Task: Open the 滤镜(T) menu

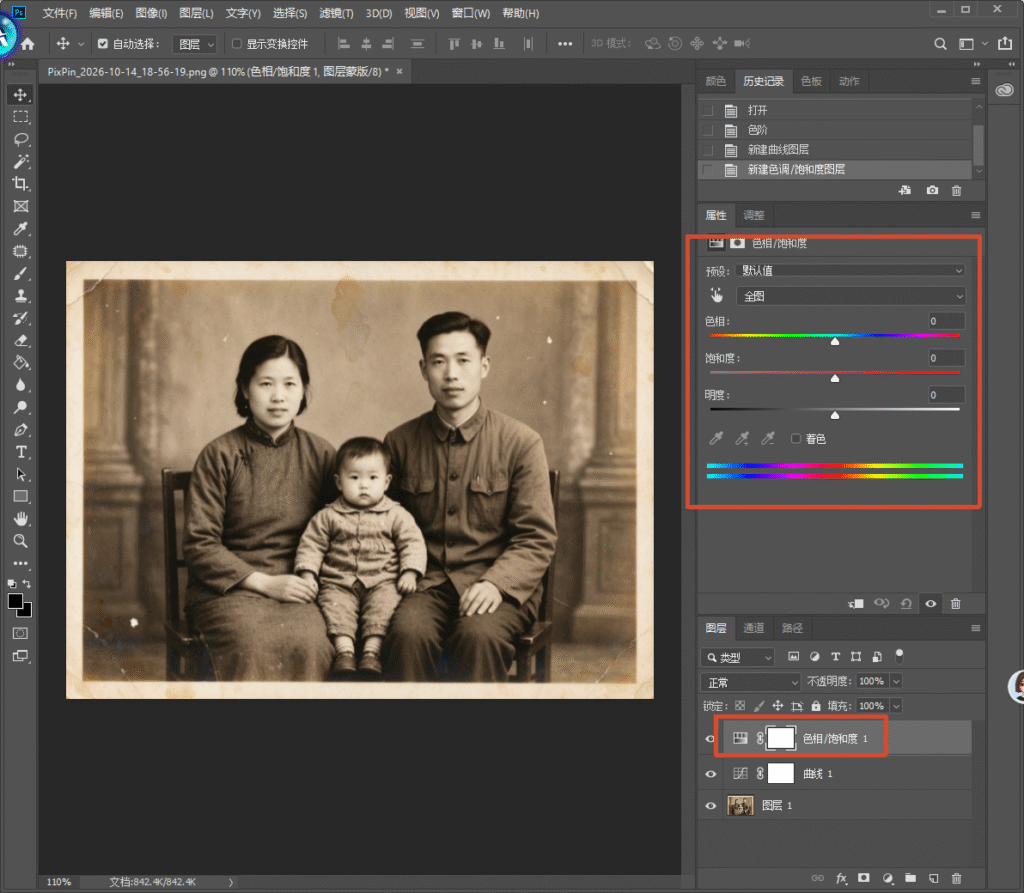Action: coord(336,13)
